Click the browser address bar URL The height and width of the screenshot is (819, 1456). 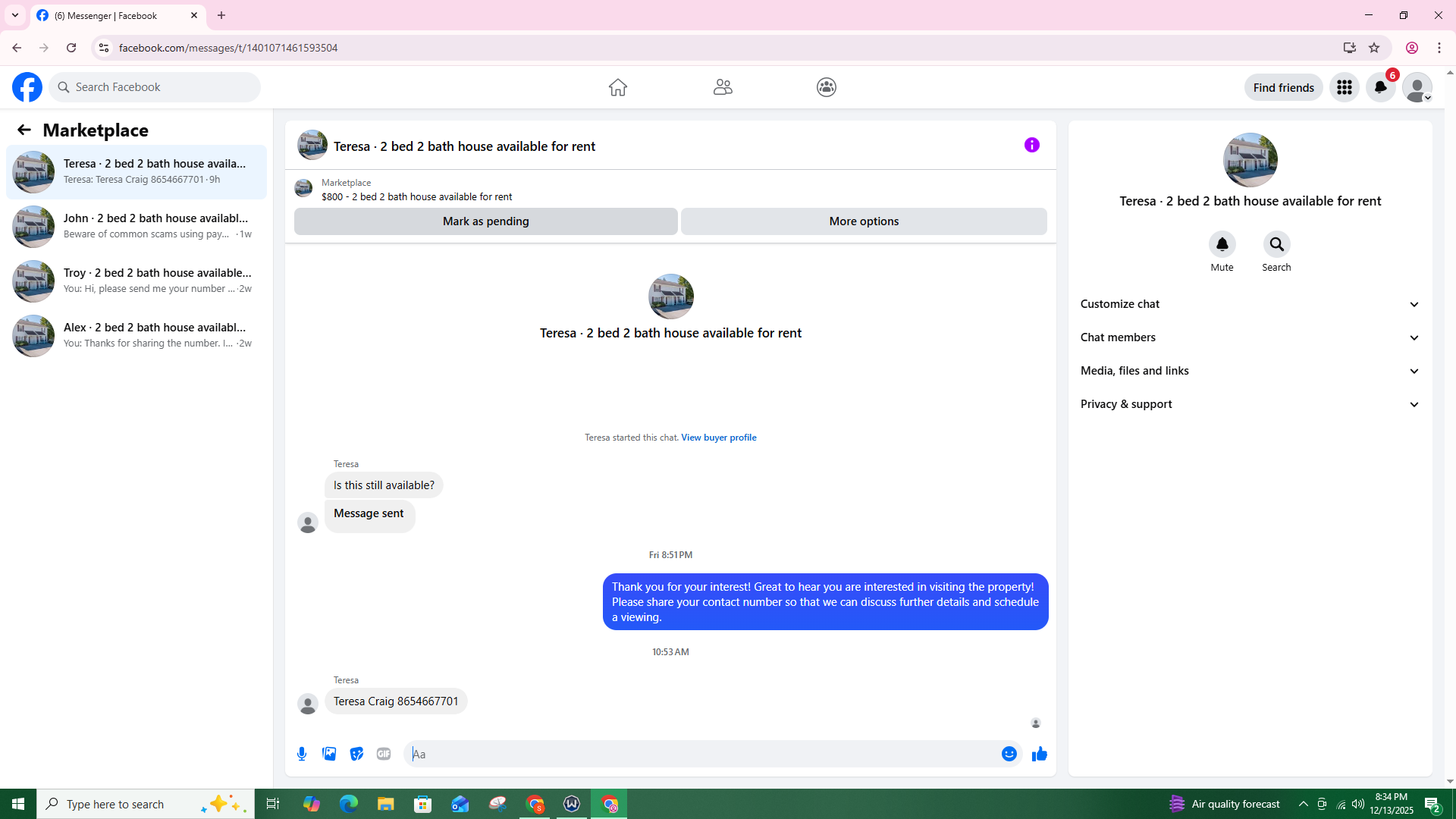tap(228, 48)
